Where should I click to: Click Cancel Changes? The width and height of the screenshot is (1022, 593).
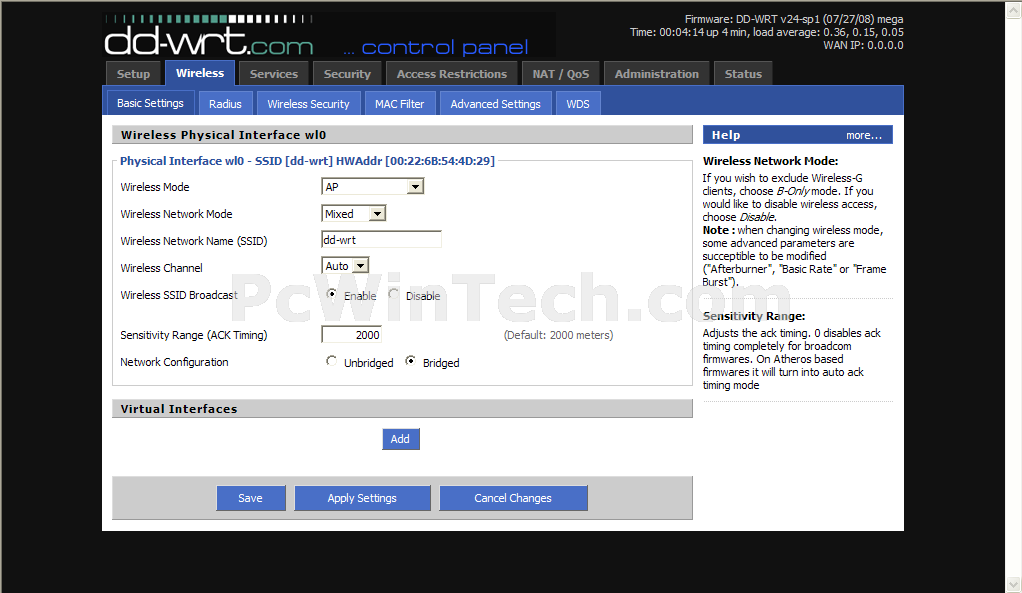(513, 498)
